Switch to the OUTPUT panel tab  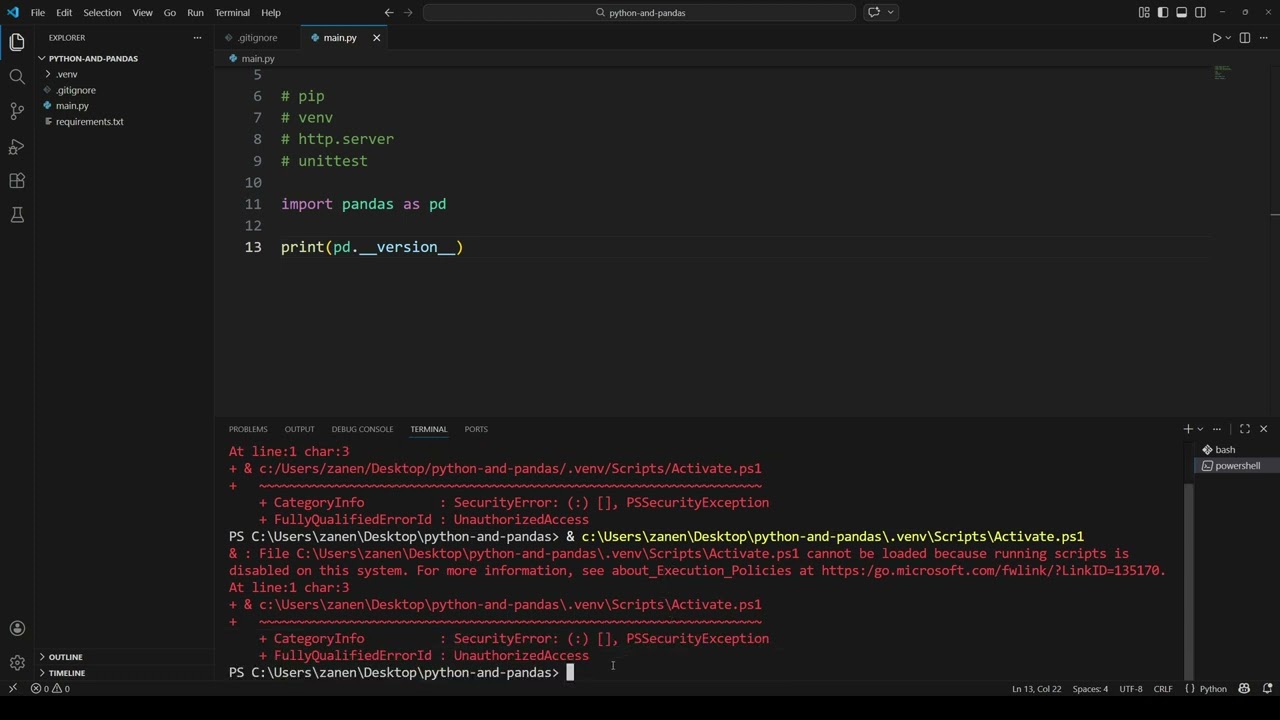tap(299, 429)
